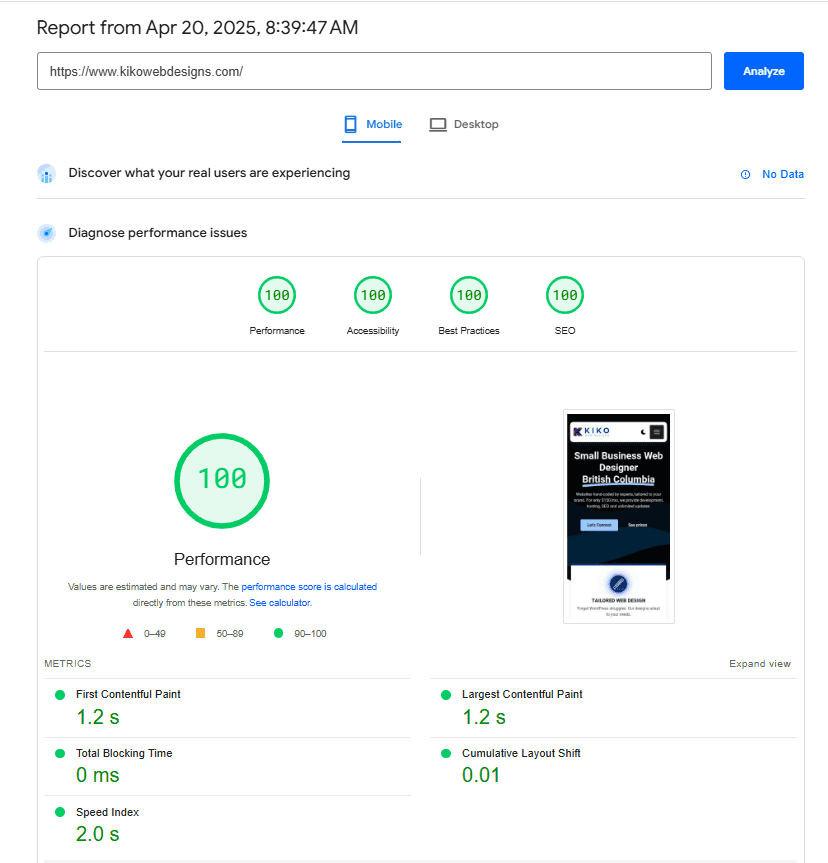
Task: Click the info icon next to No Data
Action: (743, 174)
